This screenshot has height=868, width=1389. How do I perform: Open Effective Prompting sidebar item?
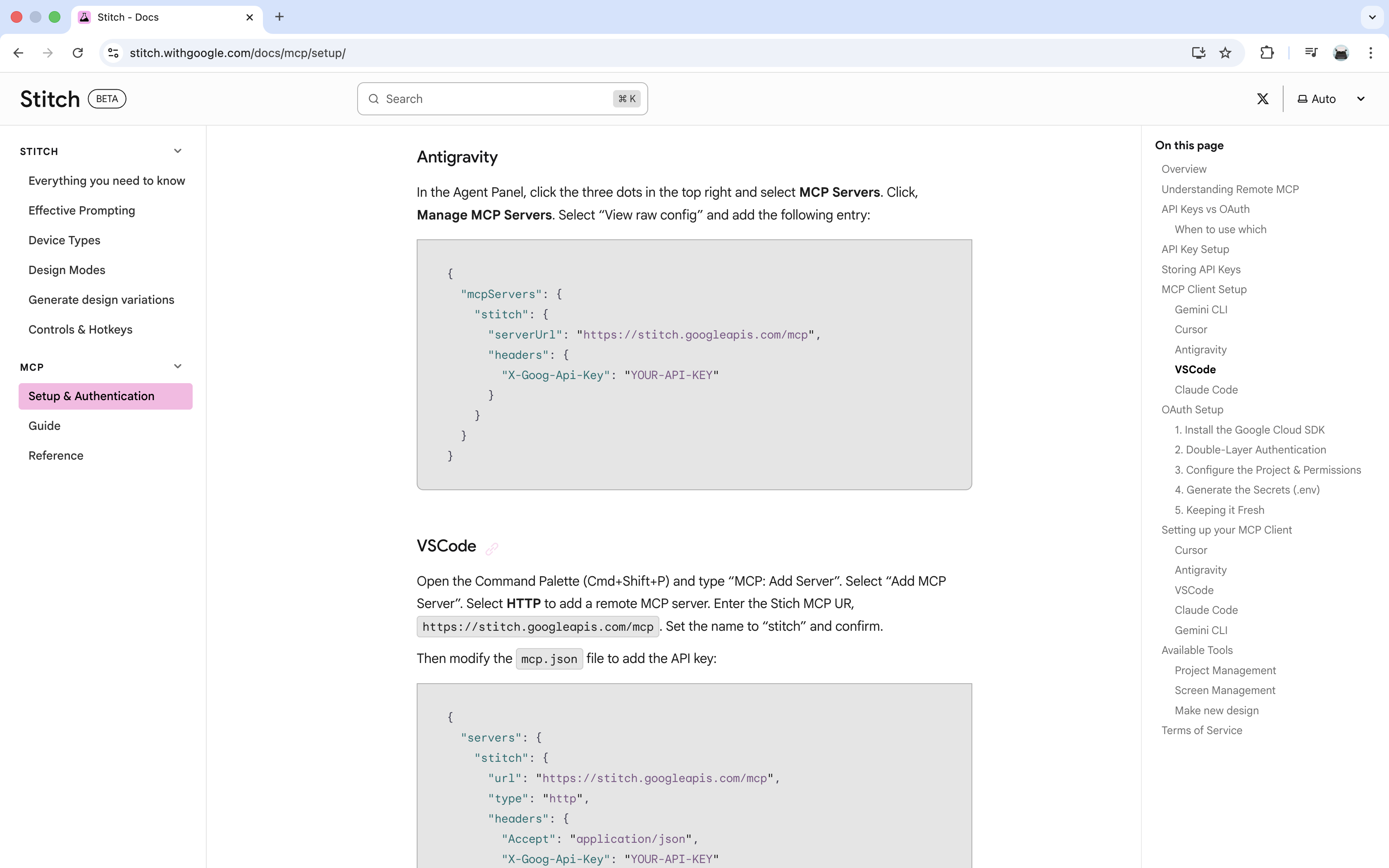pos(81,211)
